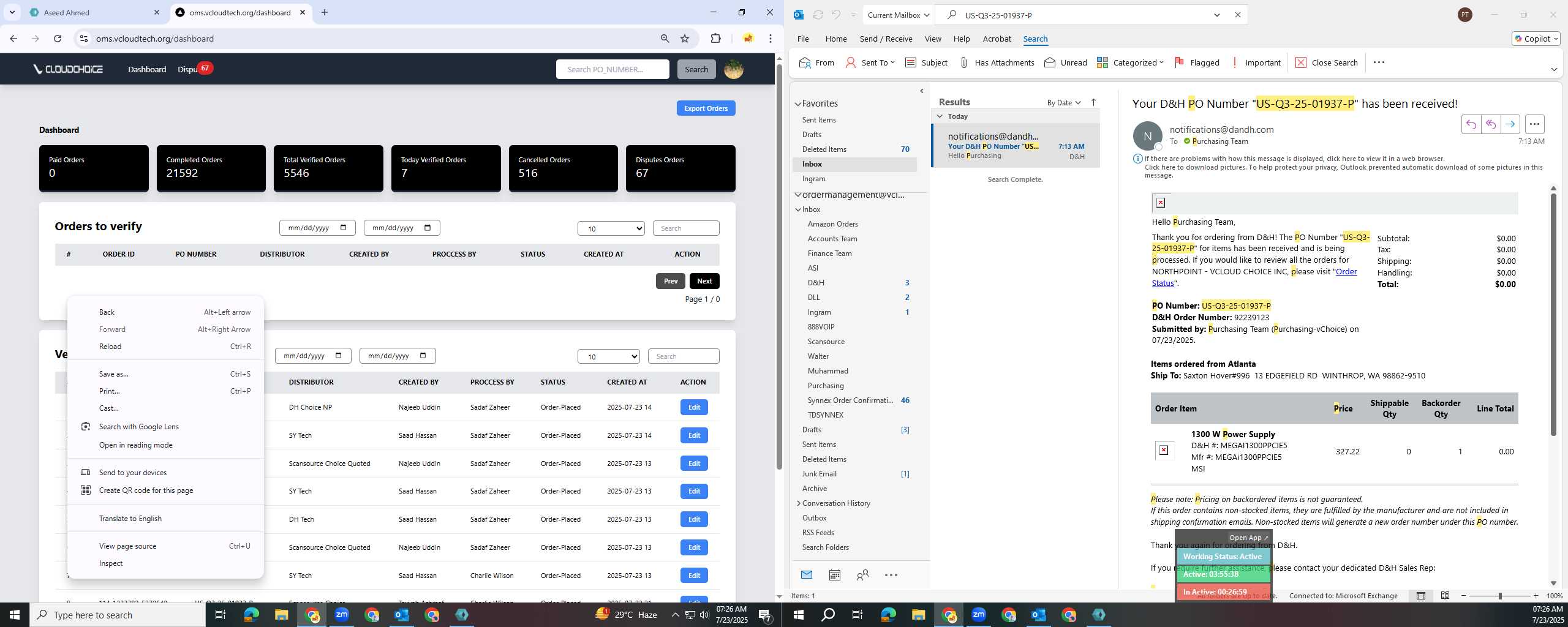The image size is (1568, 627).
Task: Expand Conversation History folder
Action: pyautogui.click(x=799, y=503)
